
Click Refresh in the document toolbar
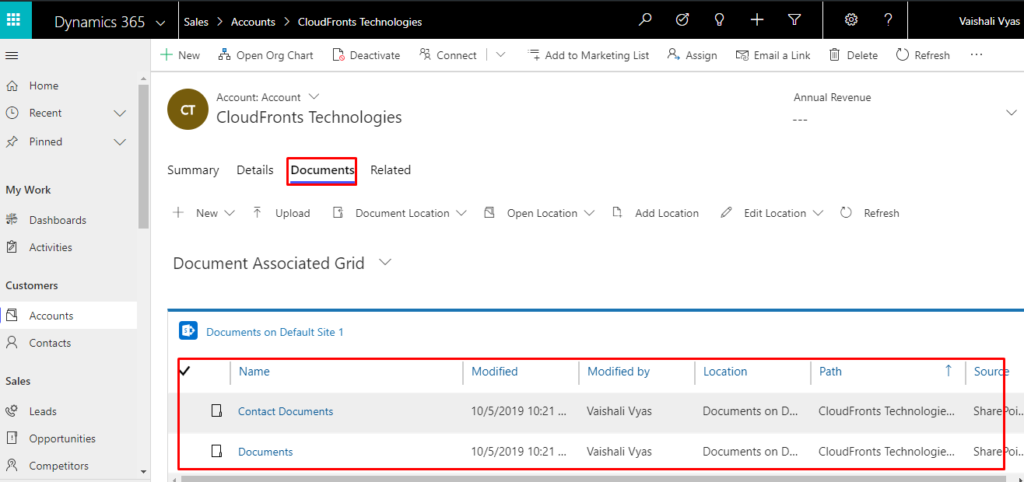[869, 213]
